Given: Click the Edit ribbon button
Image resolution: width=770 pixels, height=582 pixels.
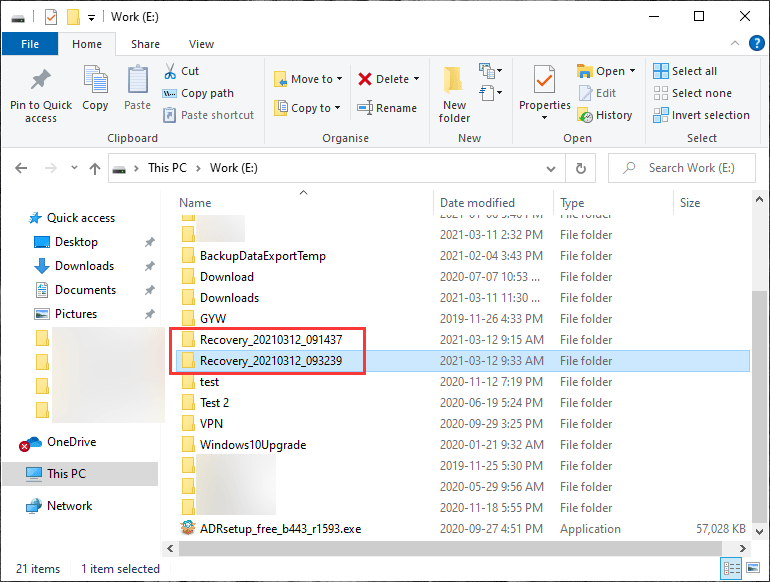Looking at the screenshot, I should tap(597, 93).
